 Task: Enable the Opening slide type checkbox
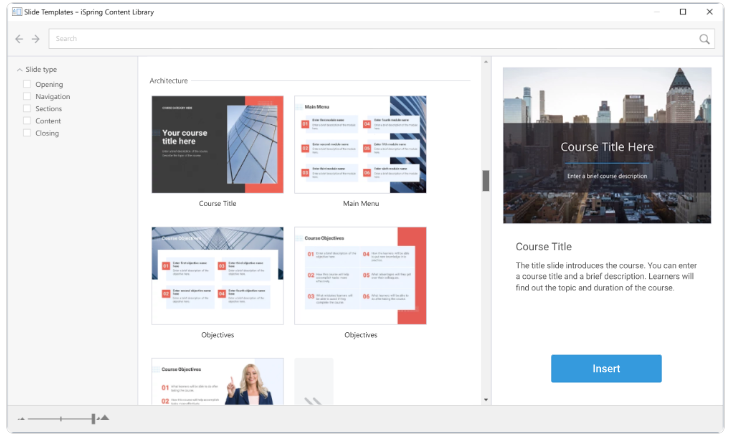pyautogui.click(x=27, y=85)
